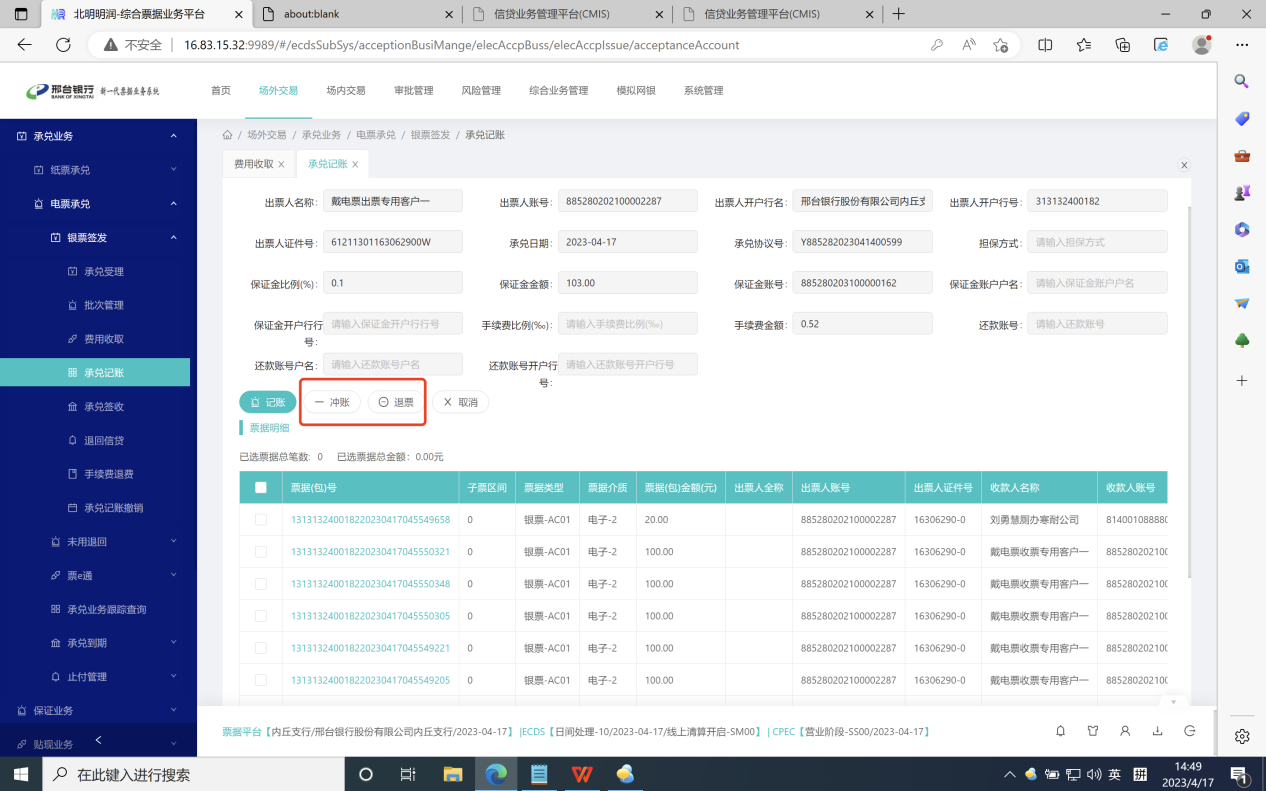The width and height of the screenshot is (1266, 791).
Task: Open Edge browser settings gear in sidebar
Action: [1242, 736]
